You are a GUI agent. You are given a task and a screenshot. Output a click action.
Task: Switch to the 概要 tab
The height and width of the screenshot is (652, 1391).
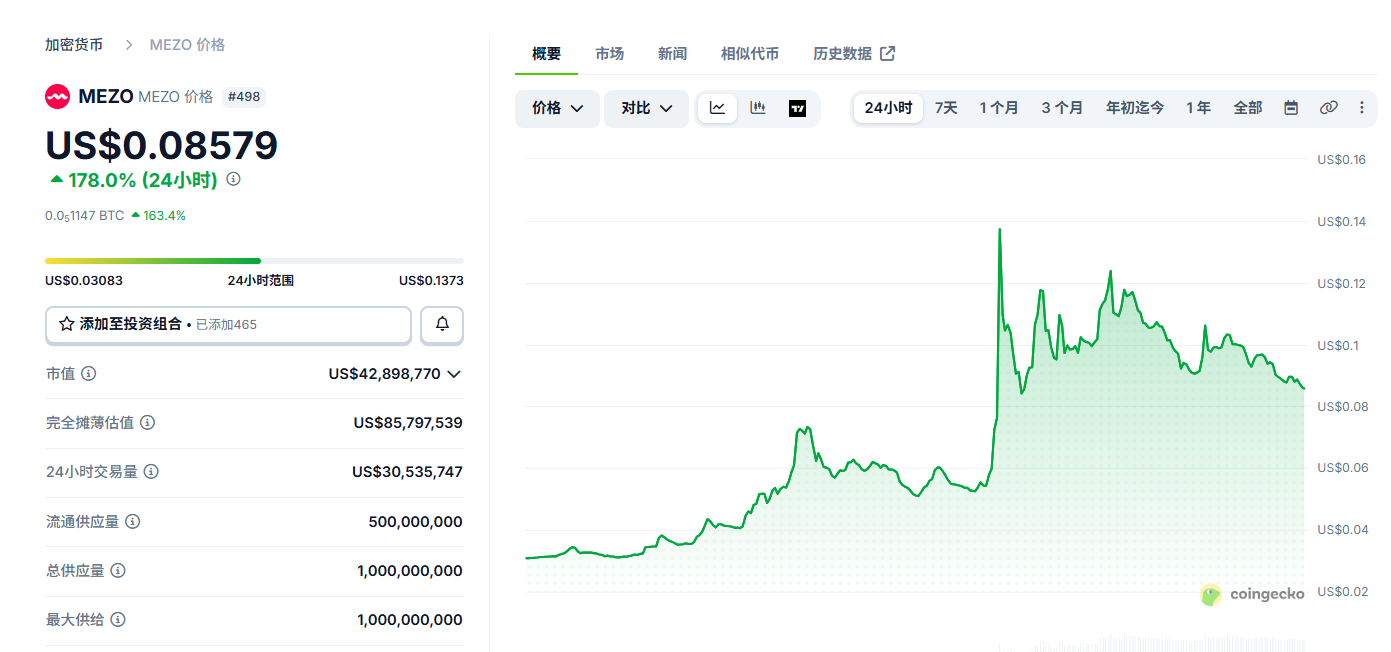546,54
